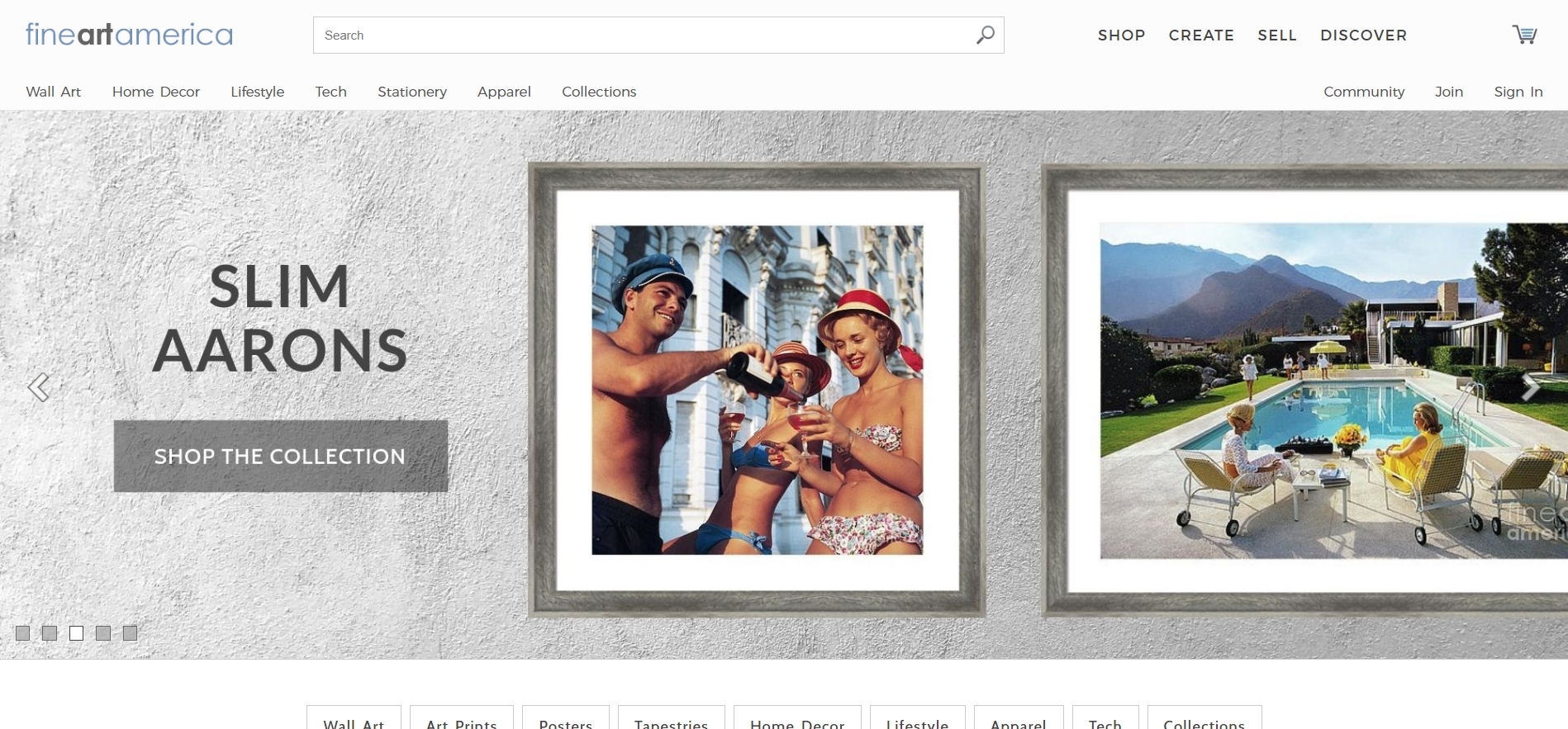Open the DISCOVER menu
This screenshot has height=729, width=1568.
[1363, 36]
